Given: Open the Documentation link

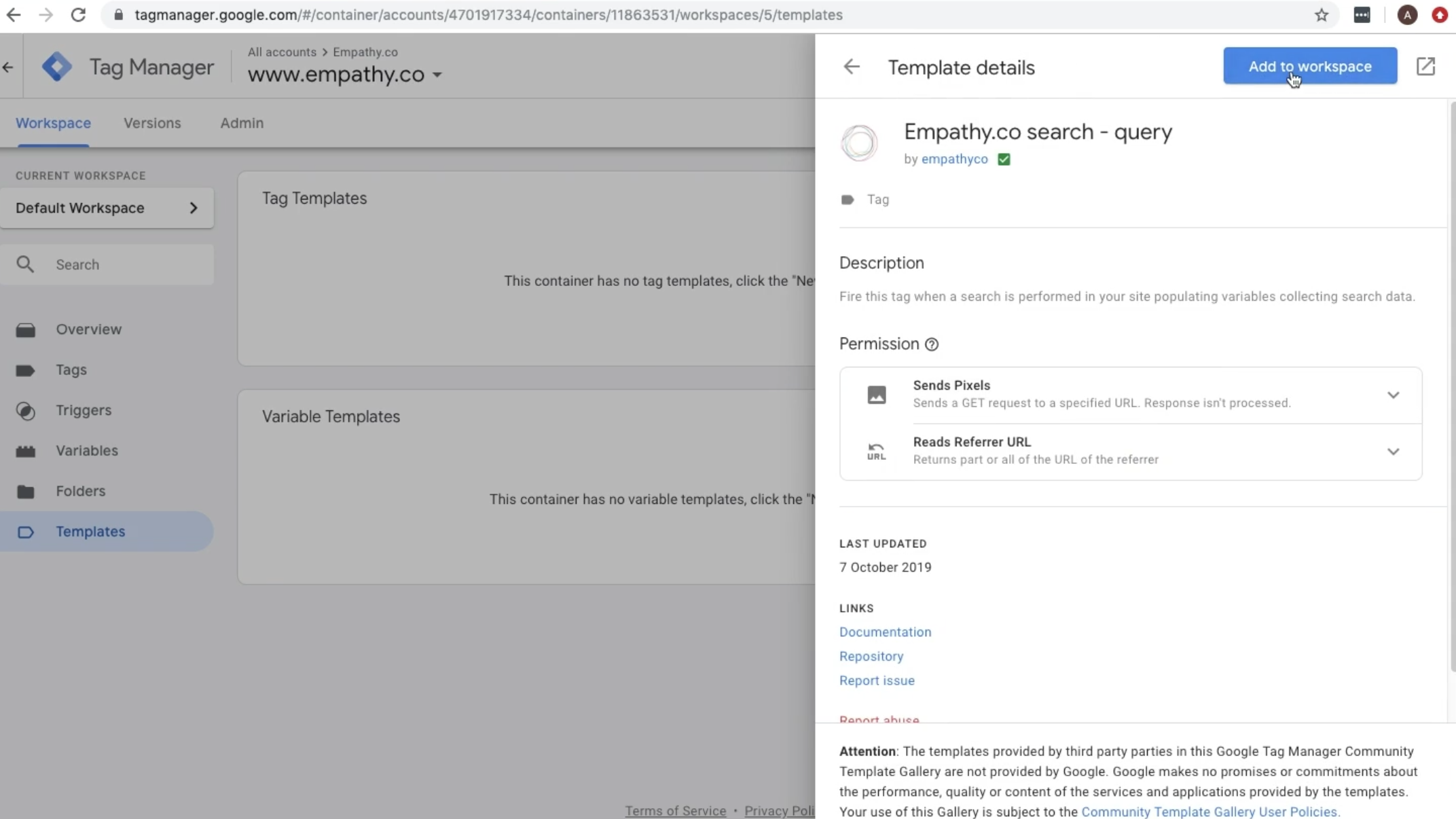Looking at the screenshot, I should click(885, 632).
